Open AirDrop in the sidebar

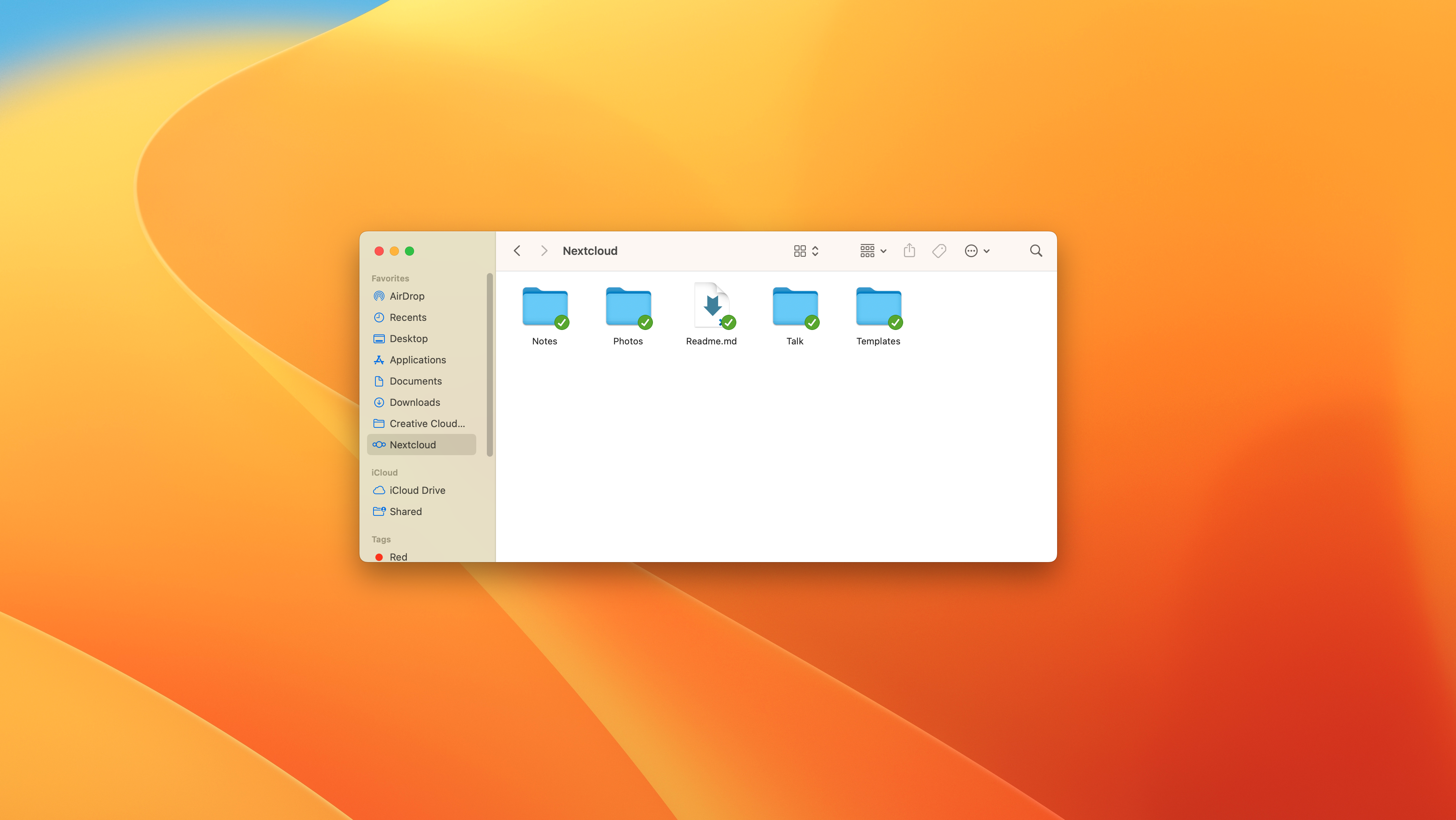coord(422,296)
